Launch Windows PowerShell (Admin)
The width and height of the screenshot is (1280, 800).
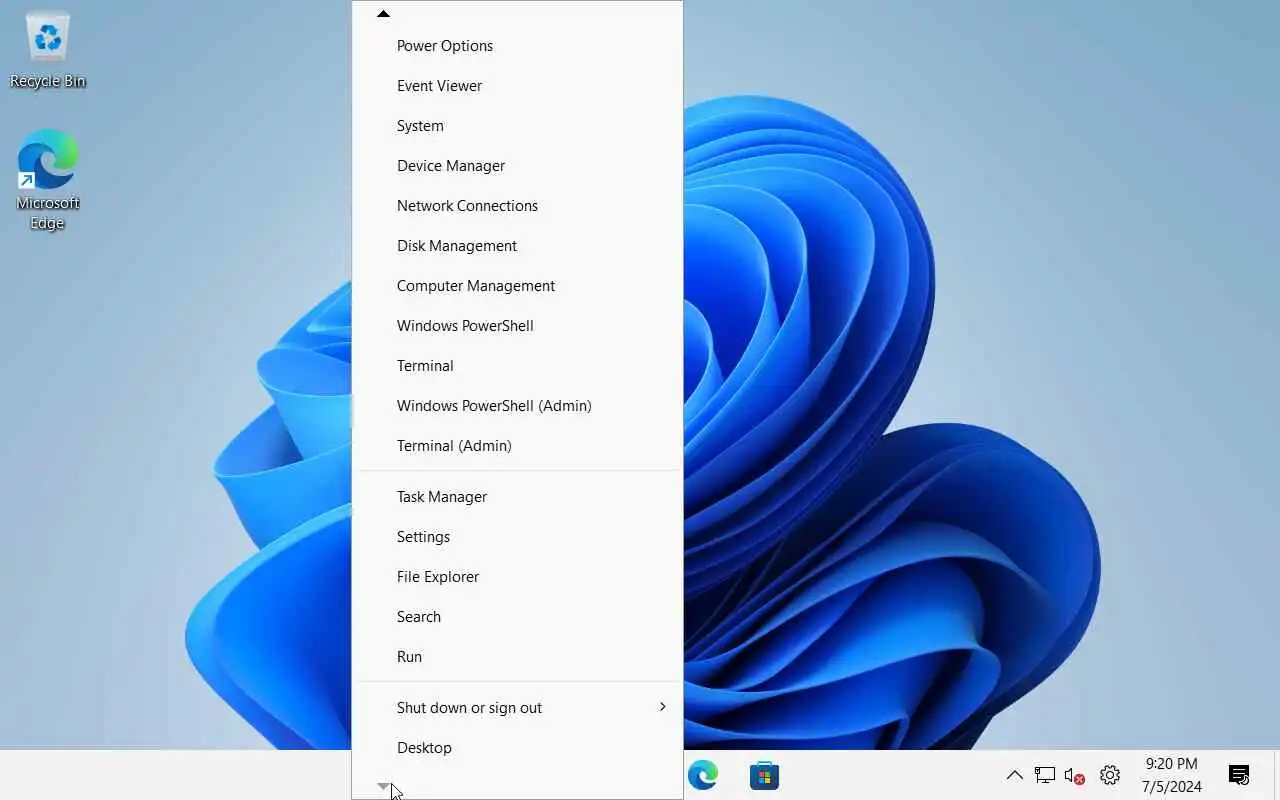pos(518,406)
